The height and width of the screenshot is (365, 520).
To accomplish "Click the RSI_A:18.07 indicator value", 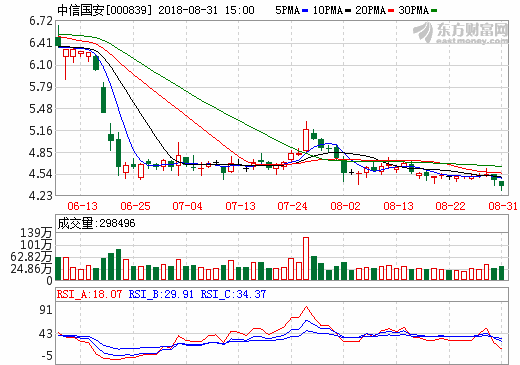I will 89,294.
